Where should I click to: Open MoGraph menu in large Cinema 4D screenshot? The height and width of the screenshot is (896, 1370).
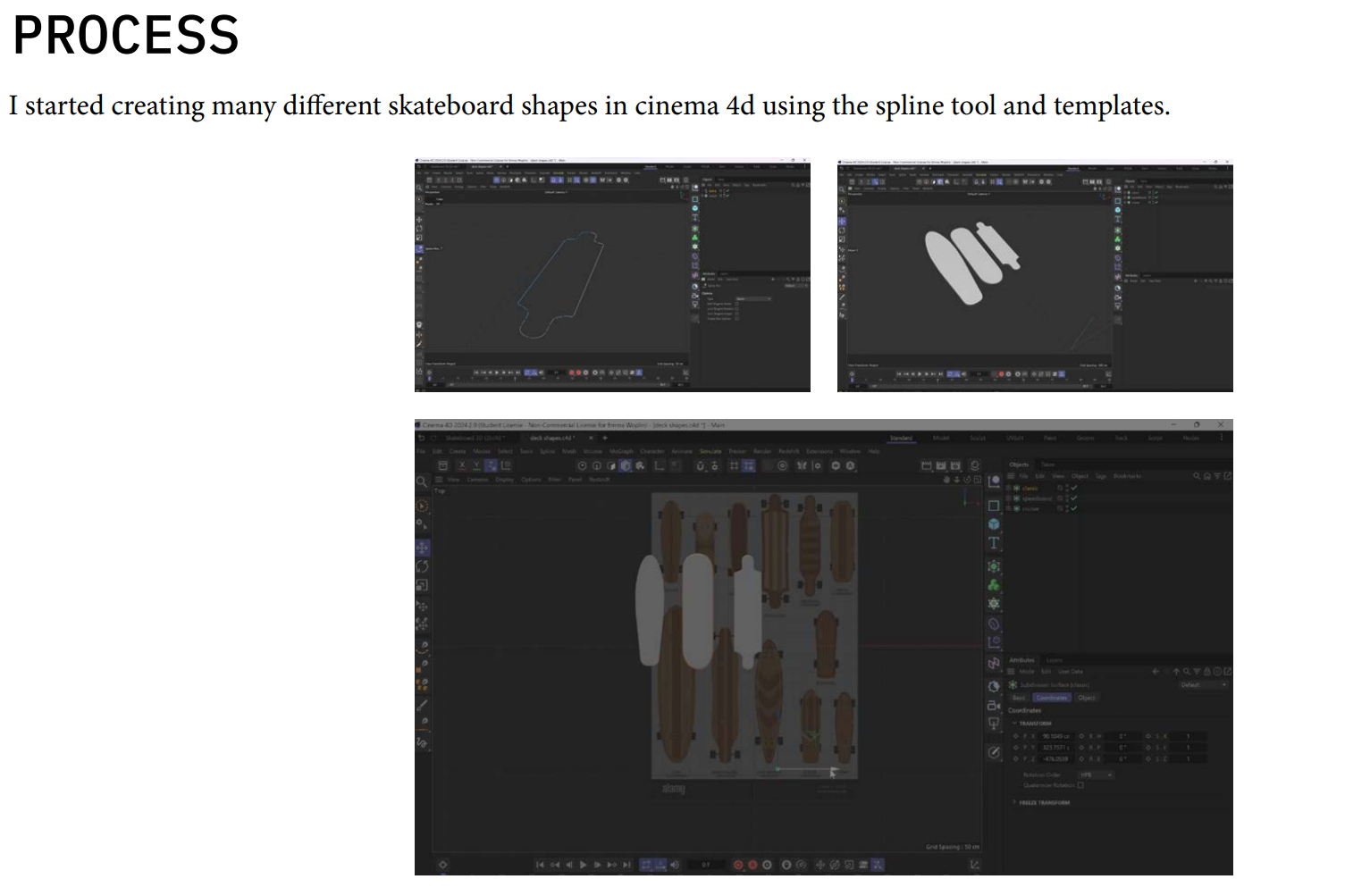[x=621, y=451]
